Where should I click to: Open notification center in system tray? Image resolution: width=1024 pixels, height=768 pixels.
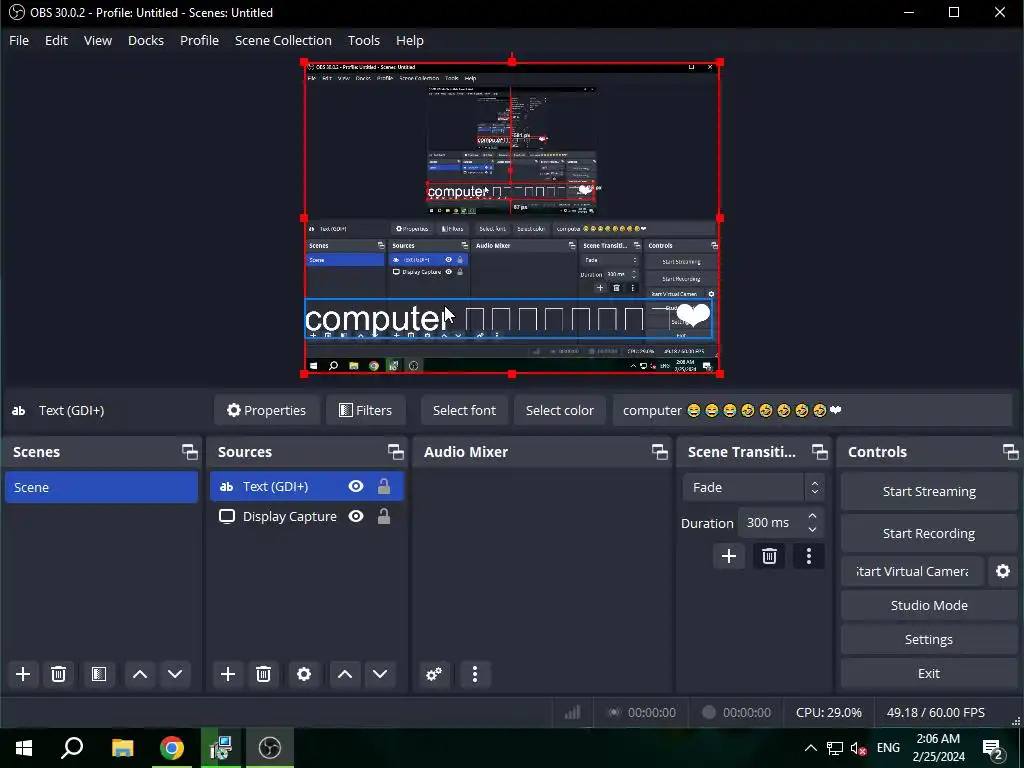(x=993, y=748)
